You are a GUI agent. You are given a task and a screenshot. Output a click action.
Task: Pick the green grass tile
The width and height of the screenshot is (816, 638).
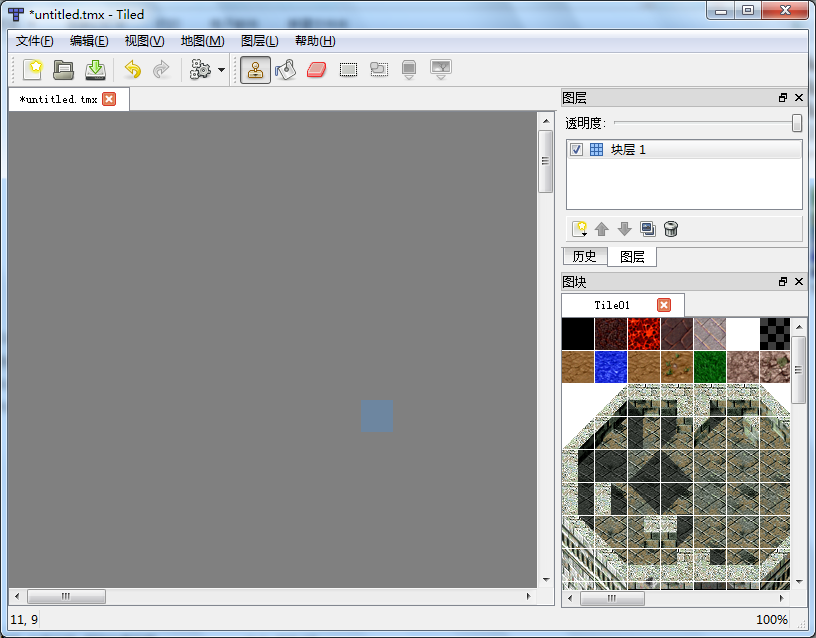click(x=710, y=367)
